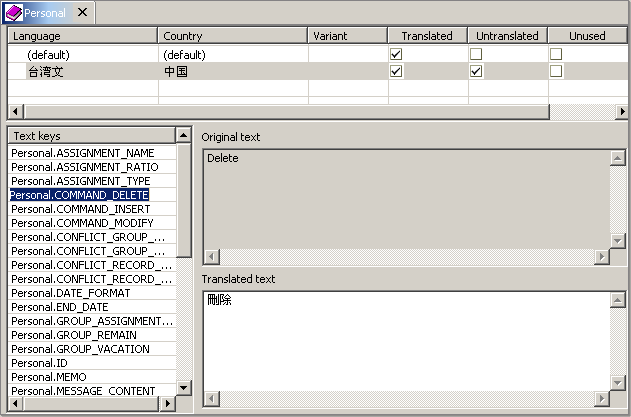
Task: Select the 台湾文 language row
Action: click(x=45, y=72)
